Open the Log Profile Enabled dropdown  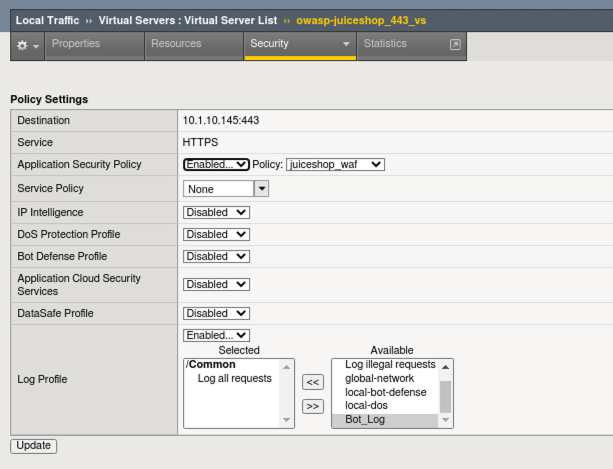pos(216,335)
